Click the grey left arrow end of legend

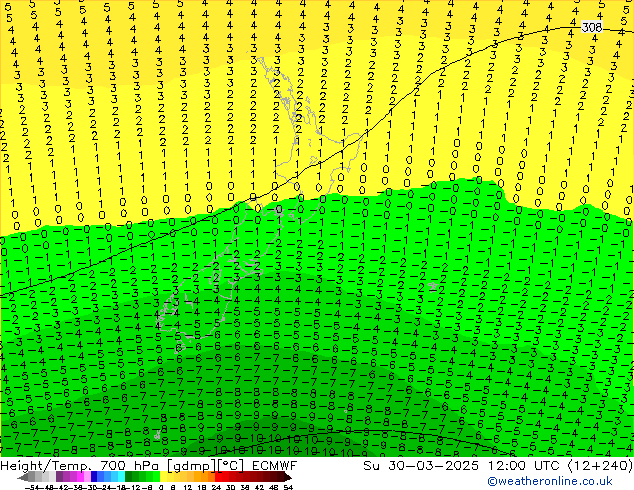pos(23,477)
